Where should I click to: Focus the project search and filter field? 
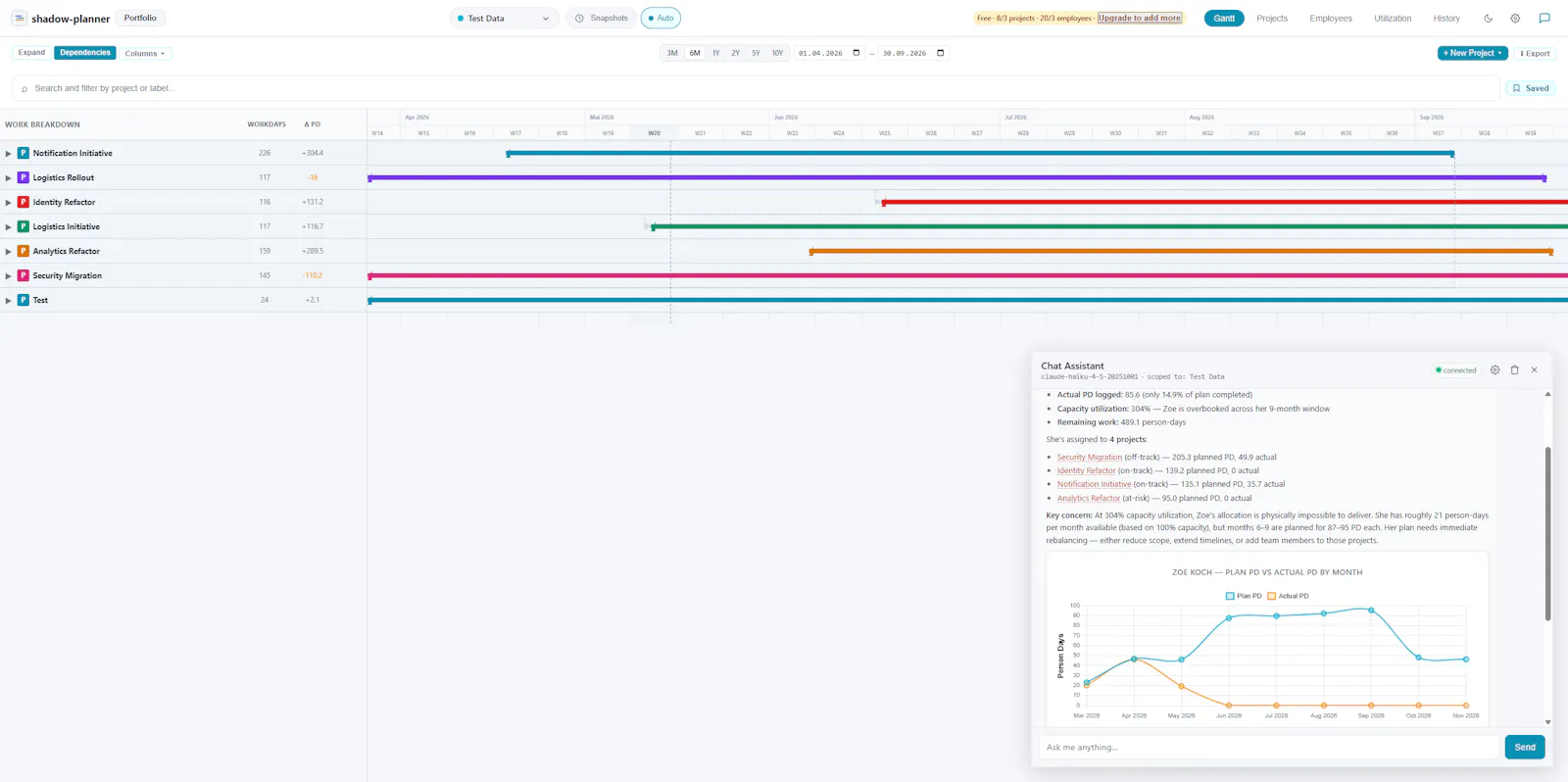point(755,88)
